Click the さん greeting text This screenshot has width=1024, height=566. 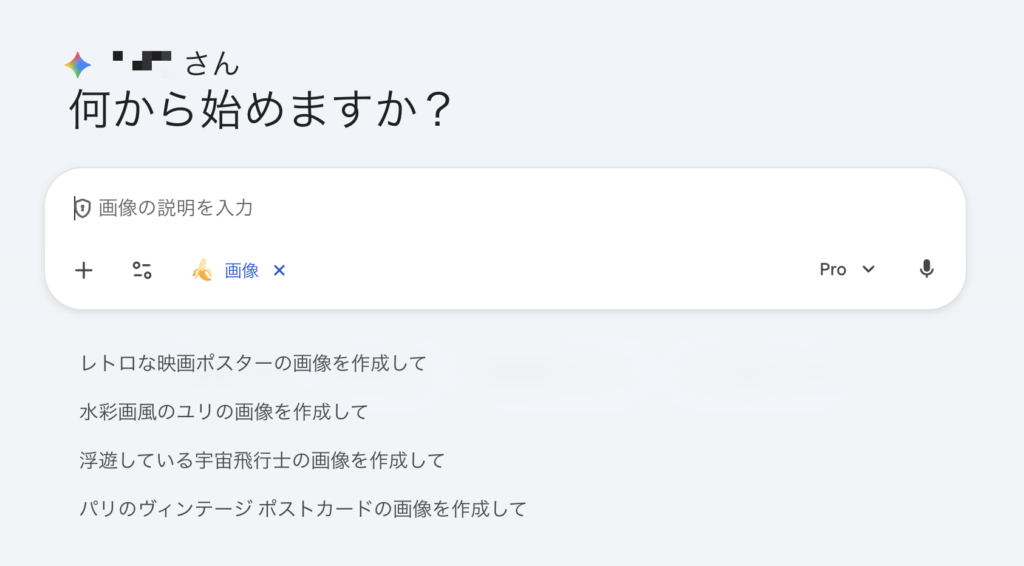212,65
